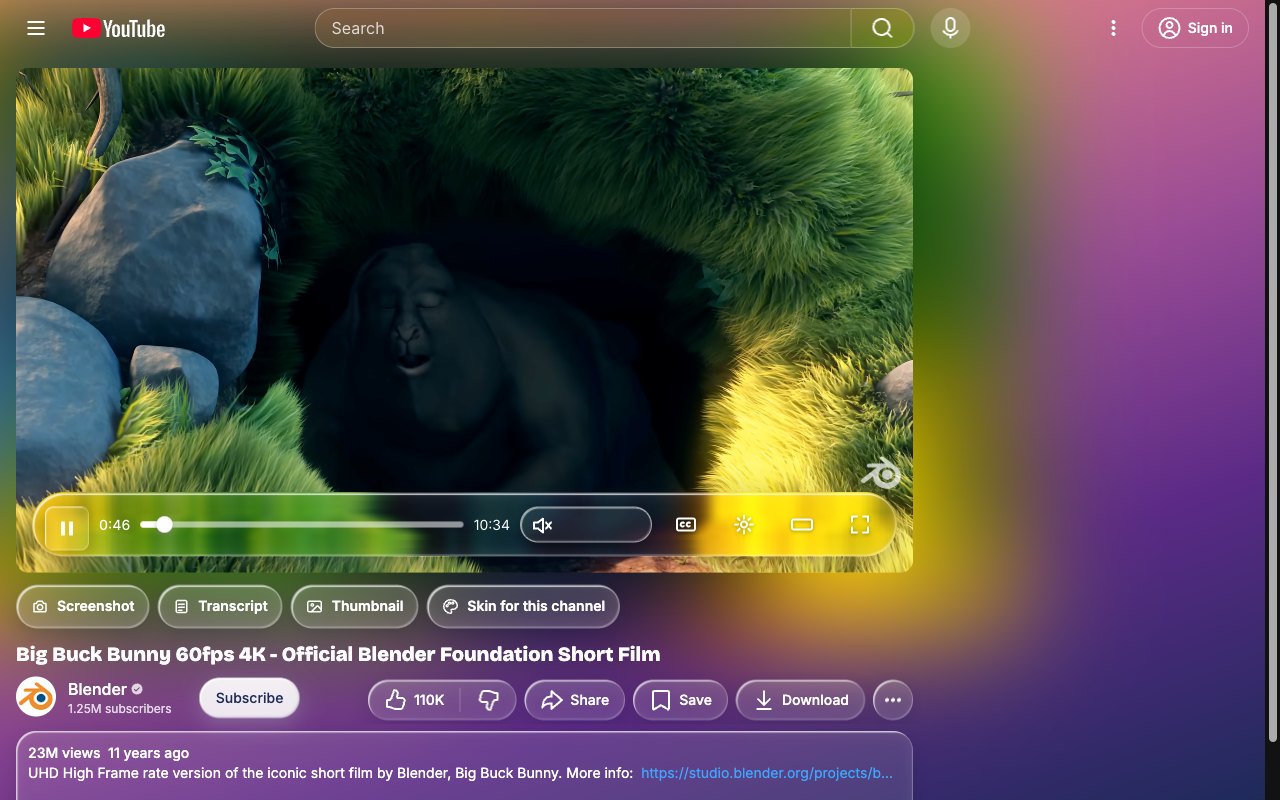Click the Search input field

click(583, 28)
